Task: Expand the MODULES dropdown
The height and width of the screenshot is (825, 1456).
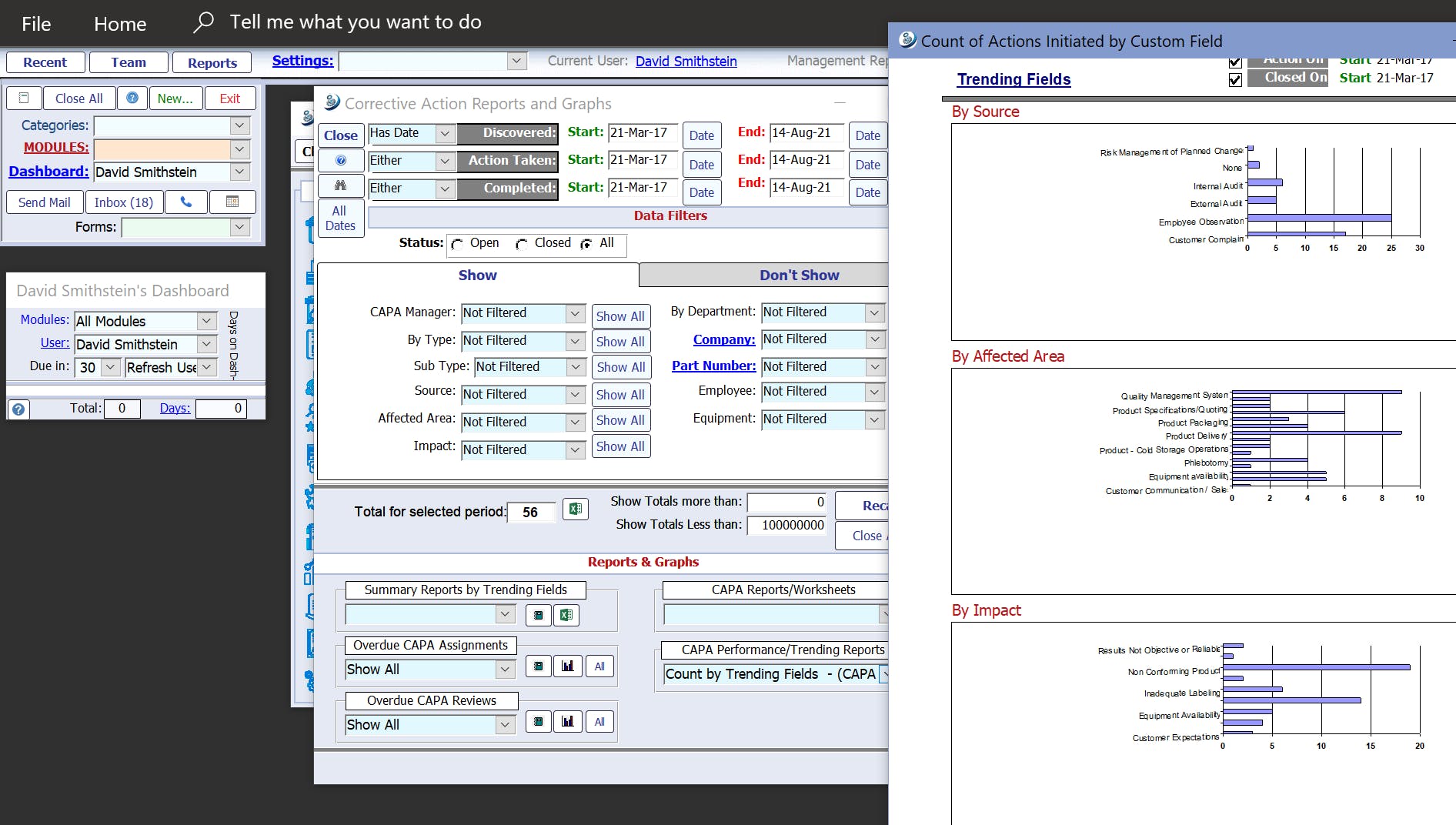Action: point(240,149)
